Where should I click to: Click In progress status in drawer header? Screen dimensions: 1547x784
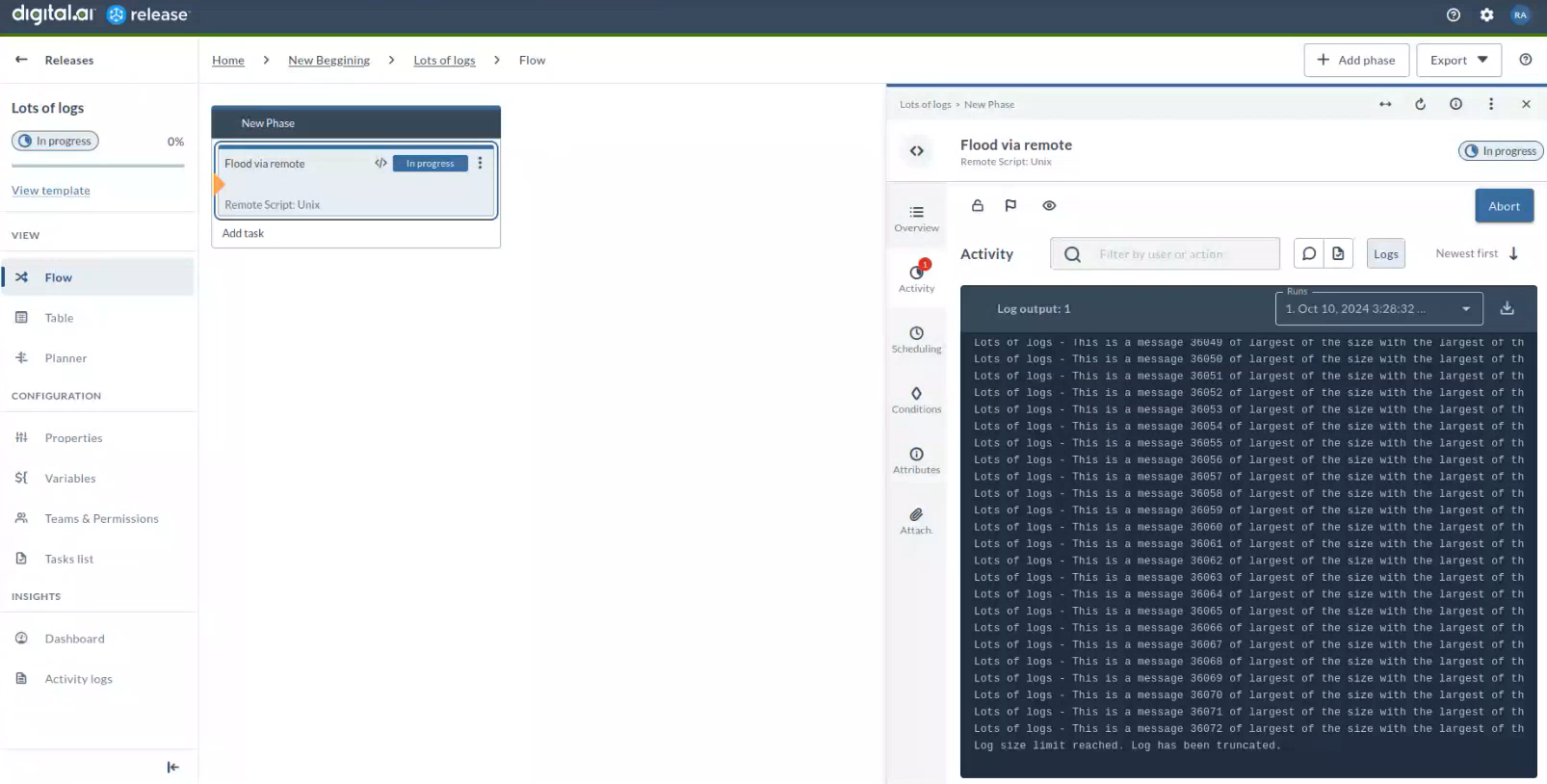1501,151
